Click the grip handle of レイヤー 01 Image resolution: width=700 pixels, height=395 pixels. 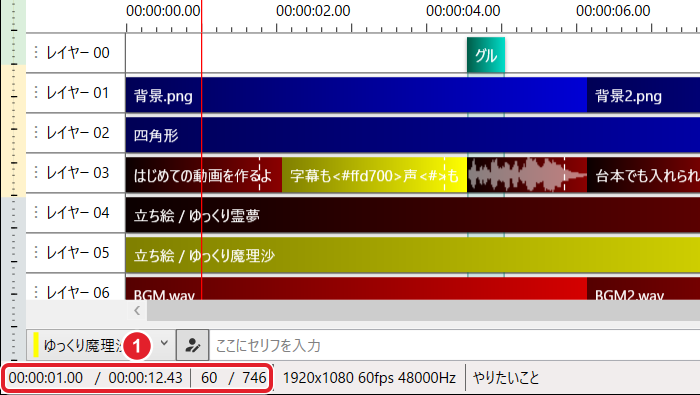coord(36,92)
